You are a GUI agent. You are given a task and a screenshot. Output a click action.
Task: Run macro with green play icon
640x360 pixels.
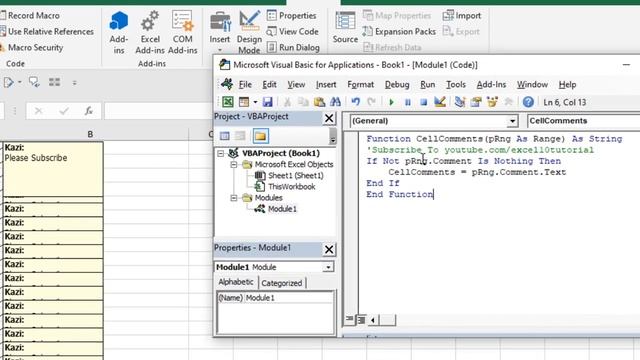[391, 102]
